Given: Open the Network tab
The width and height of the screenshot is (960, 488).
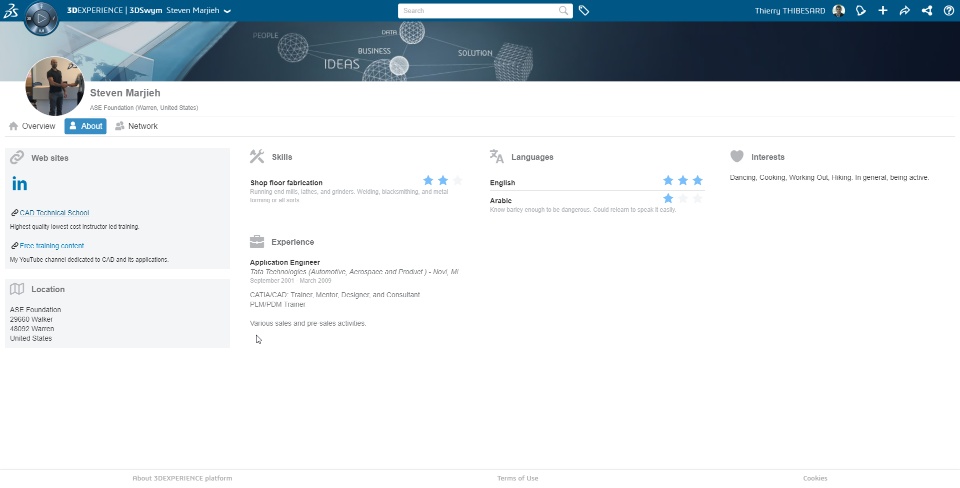Looking at the screenshot, I should coord(136,126).
